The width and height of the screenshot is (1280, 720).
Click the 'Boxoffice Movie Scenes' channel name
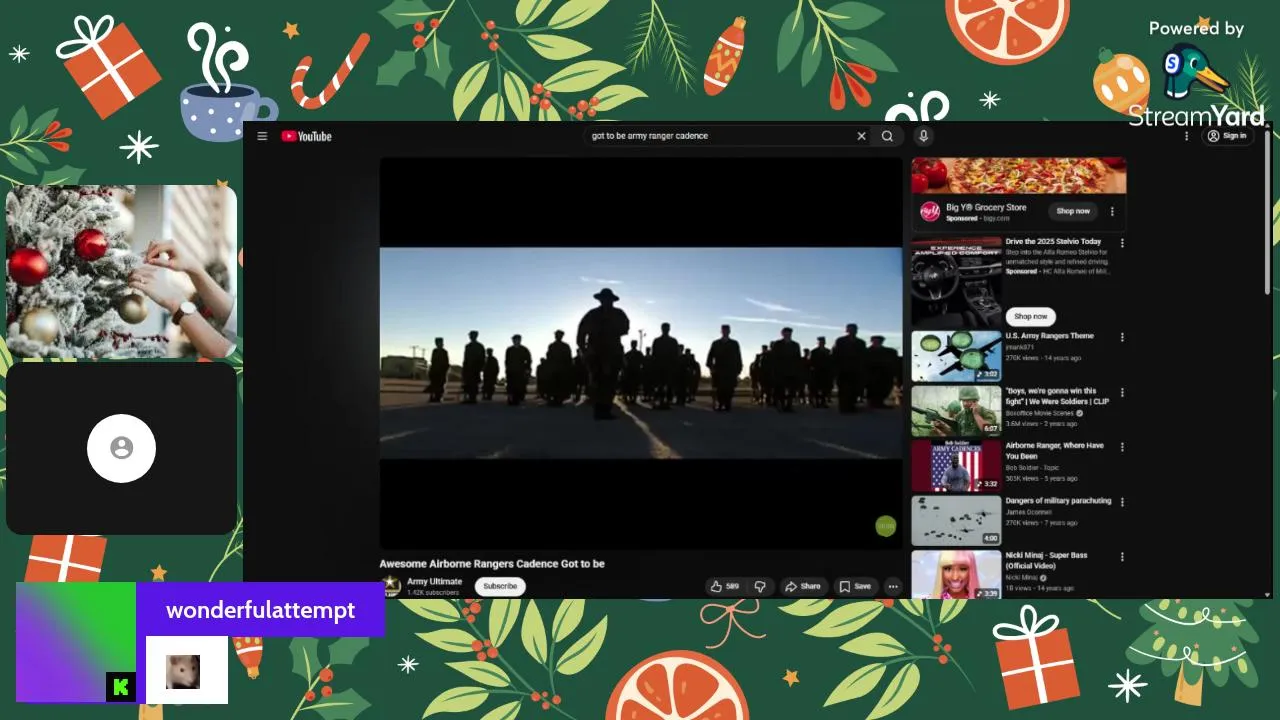pyautogui.click(x=1040, y=413)
